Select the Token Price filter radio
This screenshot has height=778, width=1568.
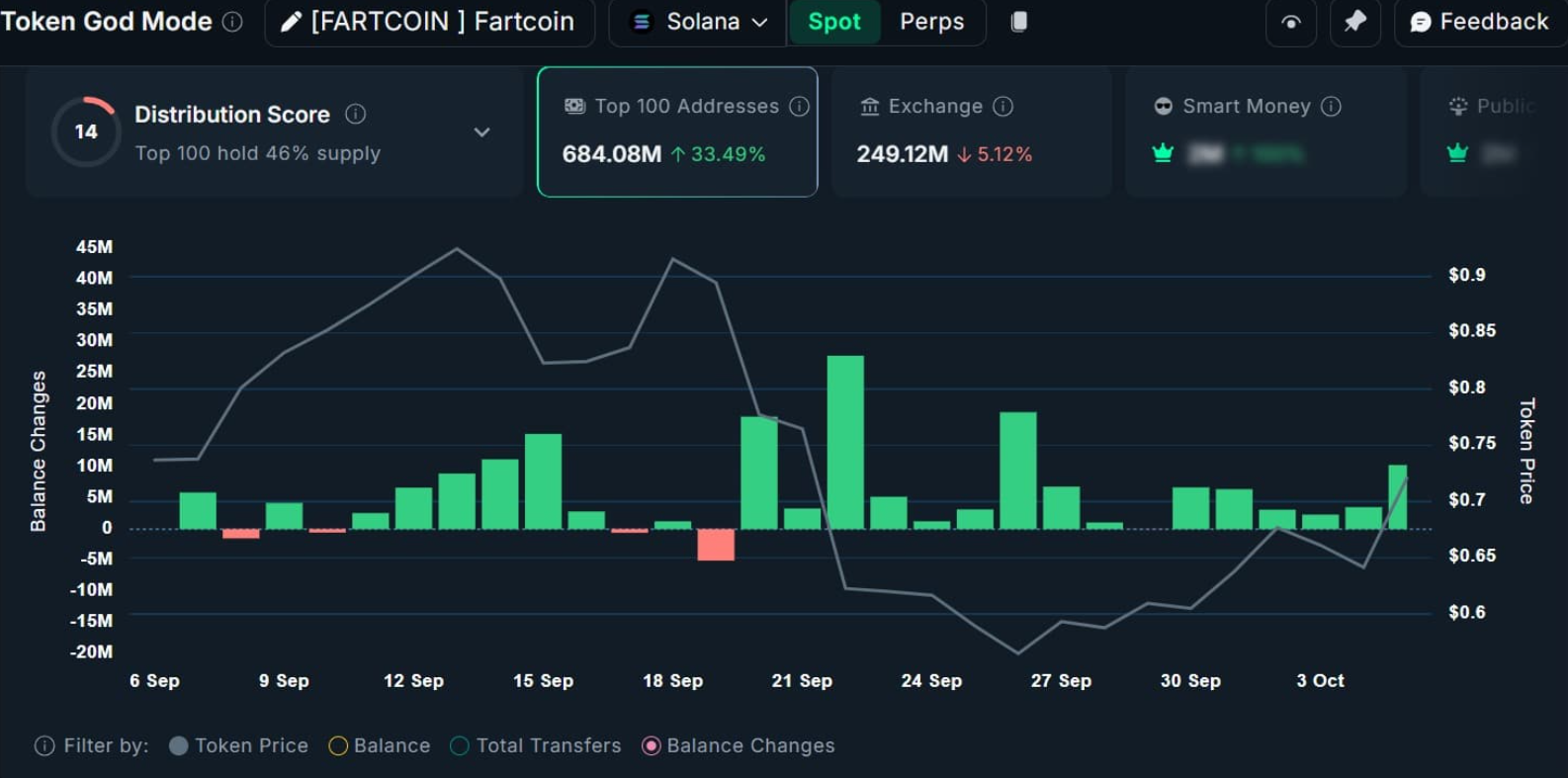click(179, 746)
